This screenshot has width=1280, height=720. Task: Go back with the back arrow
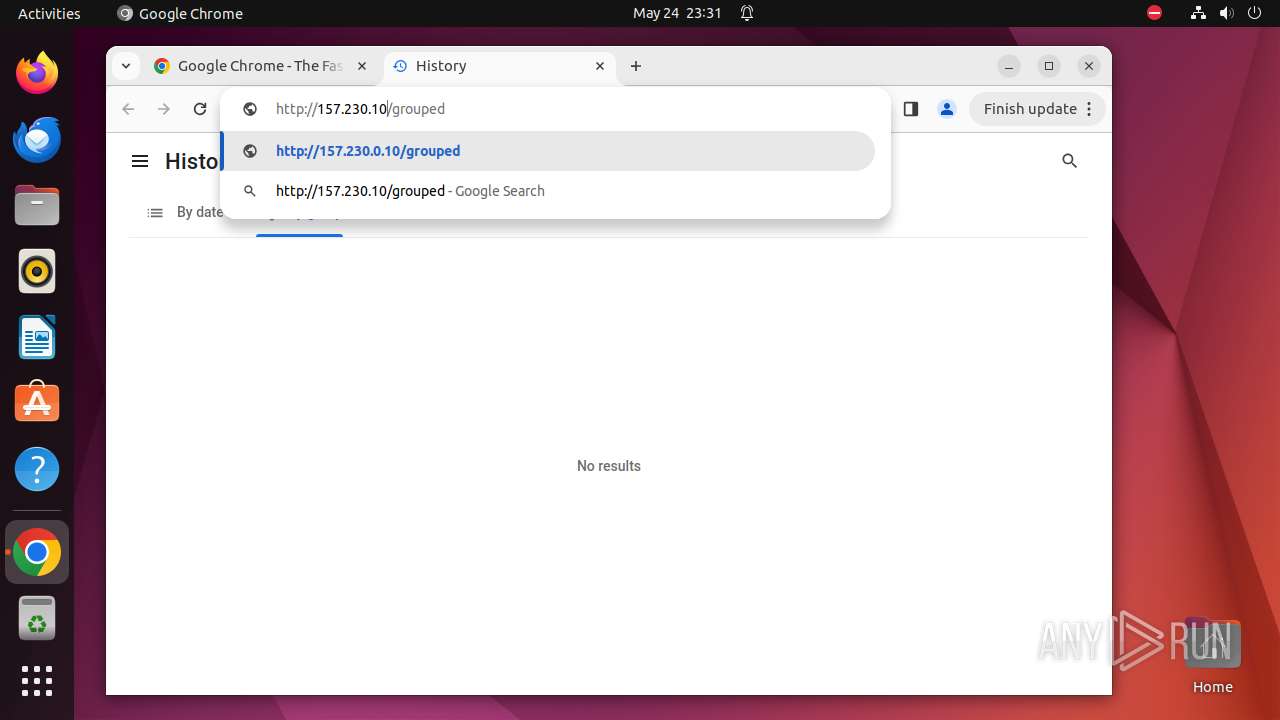(128, 109)
